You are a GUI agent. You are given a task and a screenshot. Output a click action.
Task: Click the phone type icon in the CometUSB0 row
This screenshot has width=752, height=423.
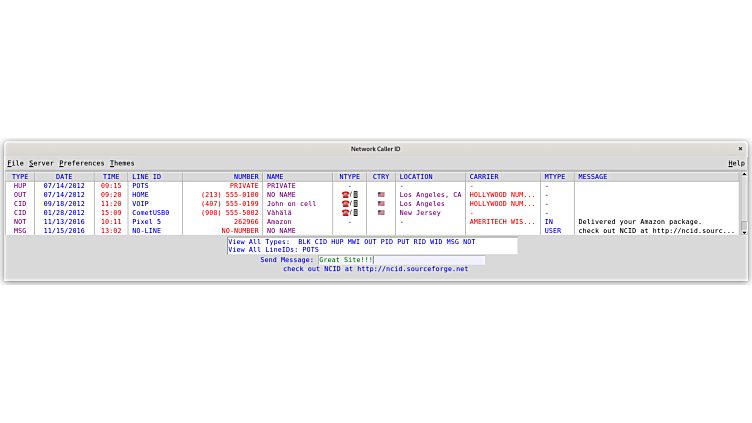click(x=349, y=213)
